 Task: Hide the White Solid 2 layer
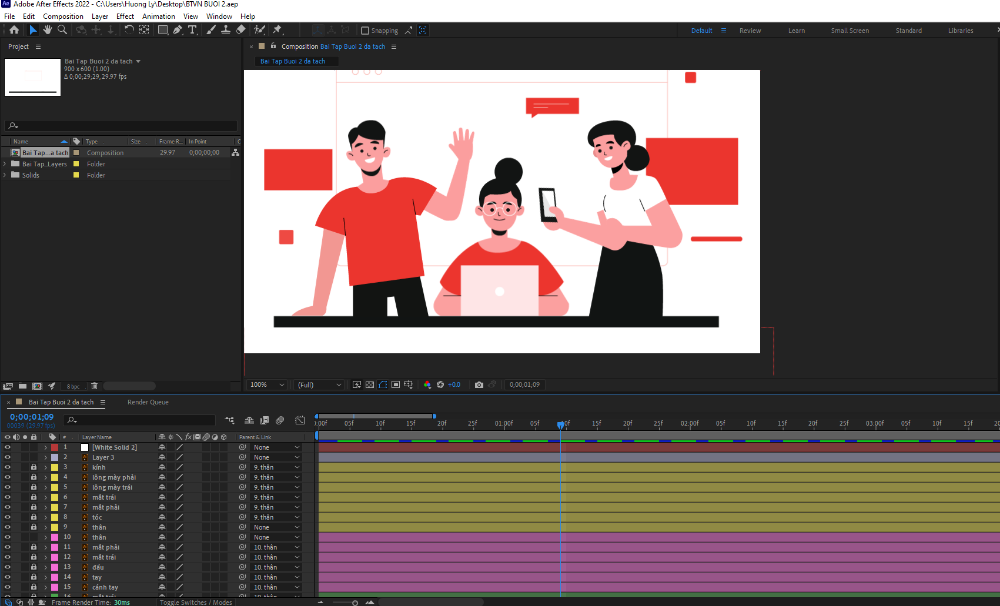(x=8, y=448)
